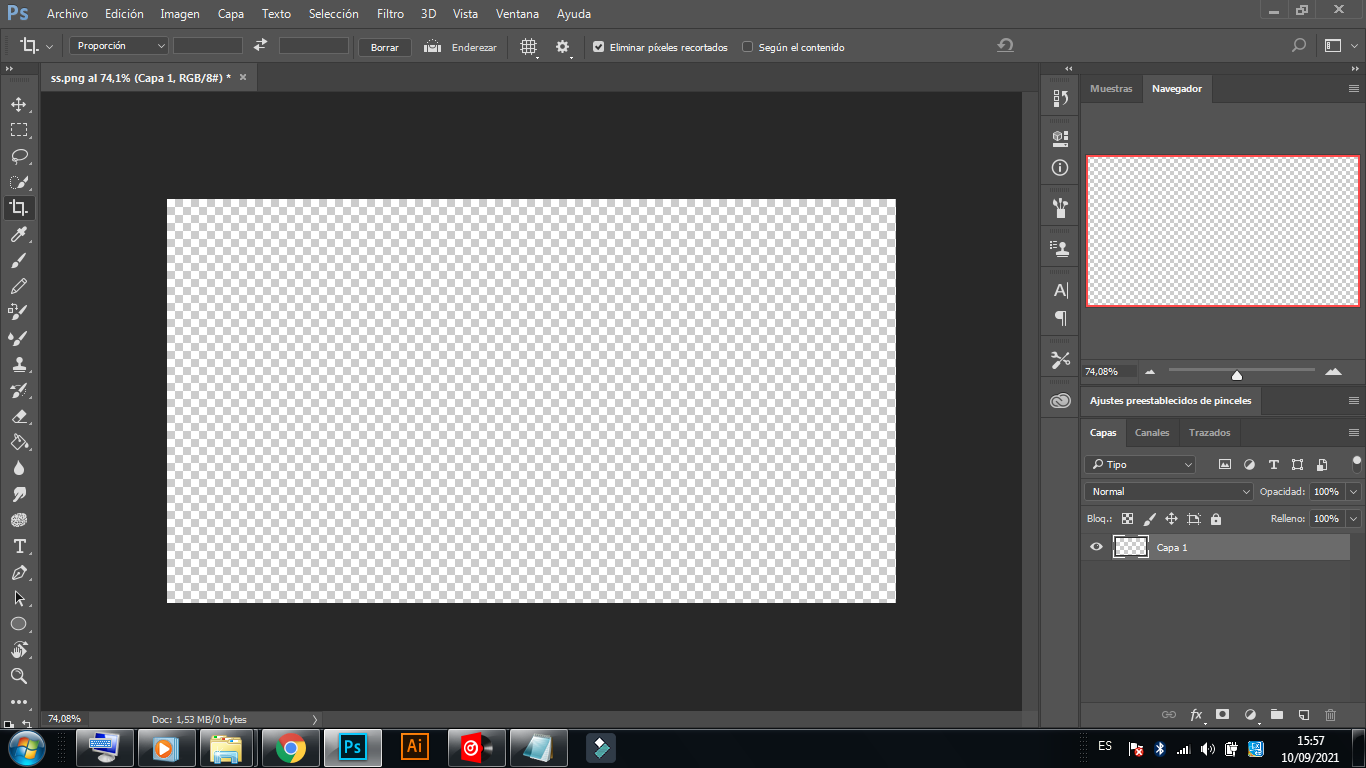Screen dimensions: 1366x768
Task: Select the Paint Bucket tool
Action: coord(19,442)
